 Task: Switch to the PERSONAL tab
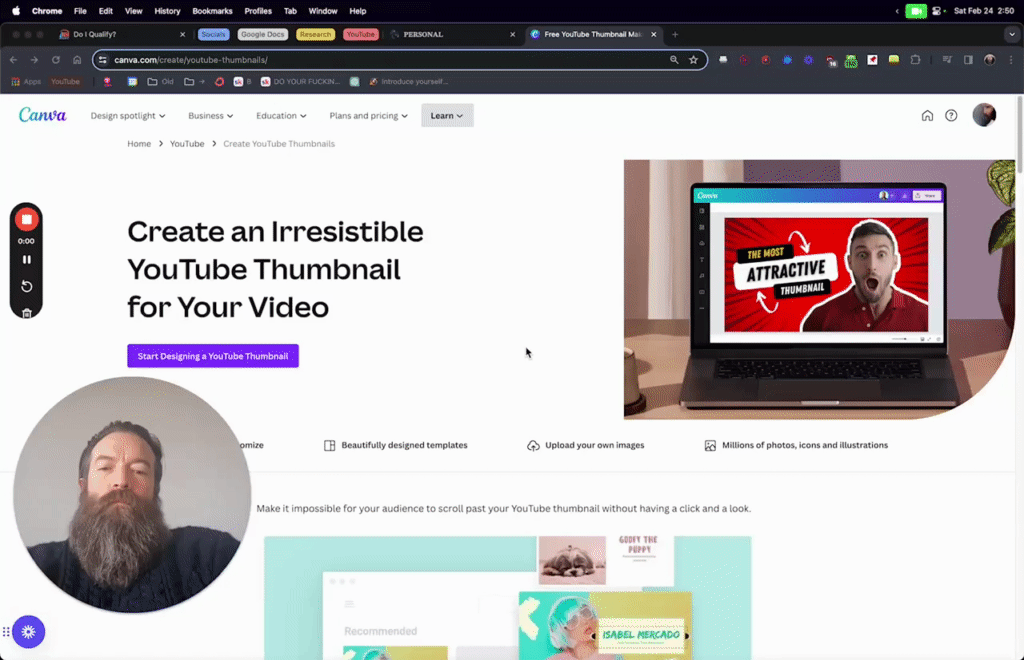point(452,34)
